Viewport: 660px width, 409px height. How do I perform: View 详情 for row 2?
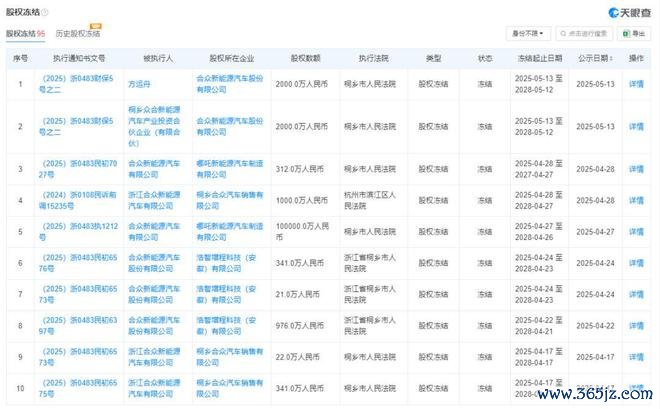636,127
